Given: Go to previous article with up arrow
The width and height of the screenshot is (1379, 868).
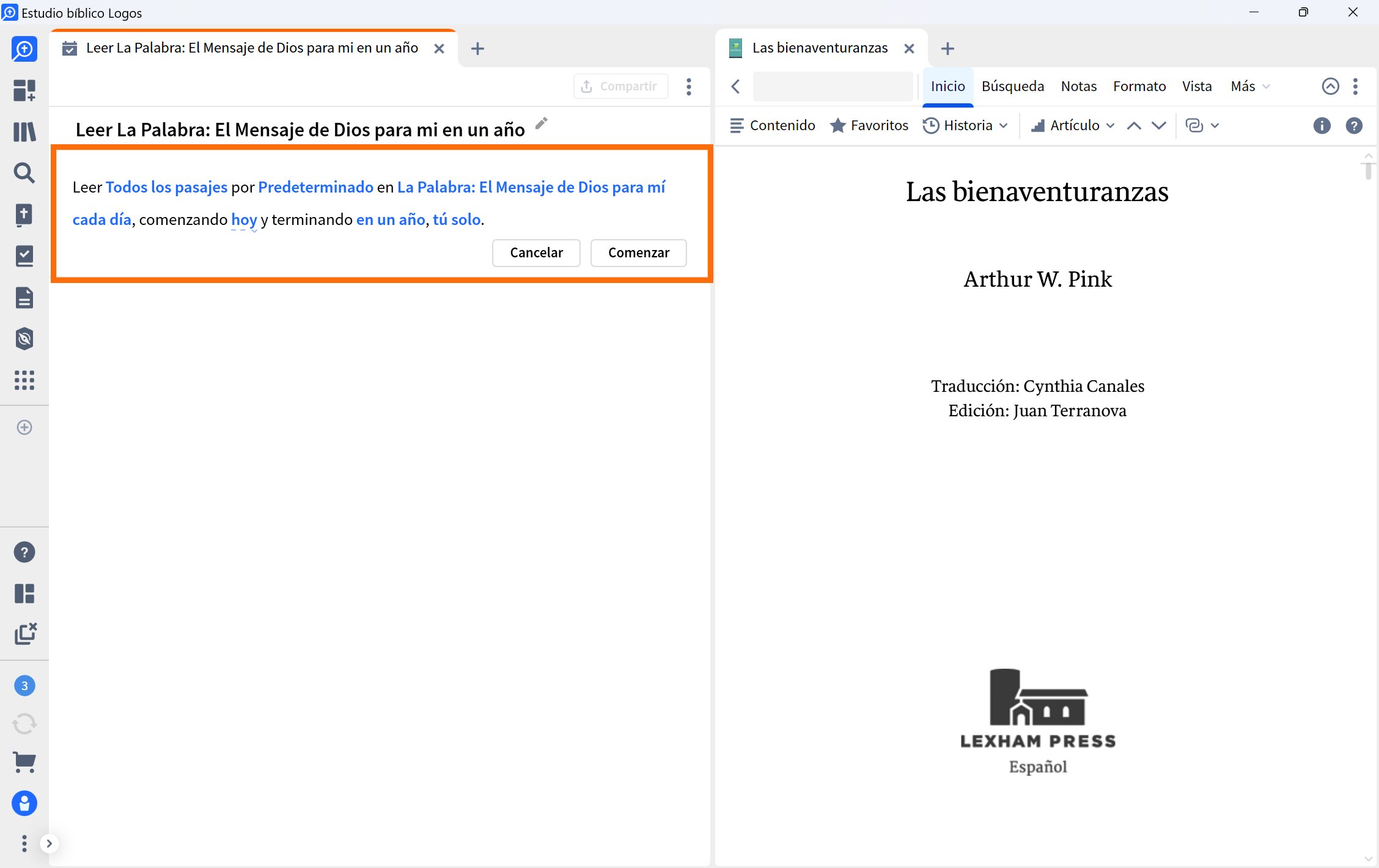Looking at the screenshot, I should (x=1134, y=125).
